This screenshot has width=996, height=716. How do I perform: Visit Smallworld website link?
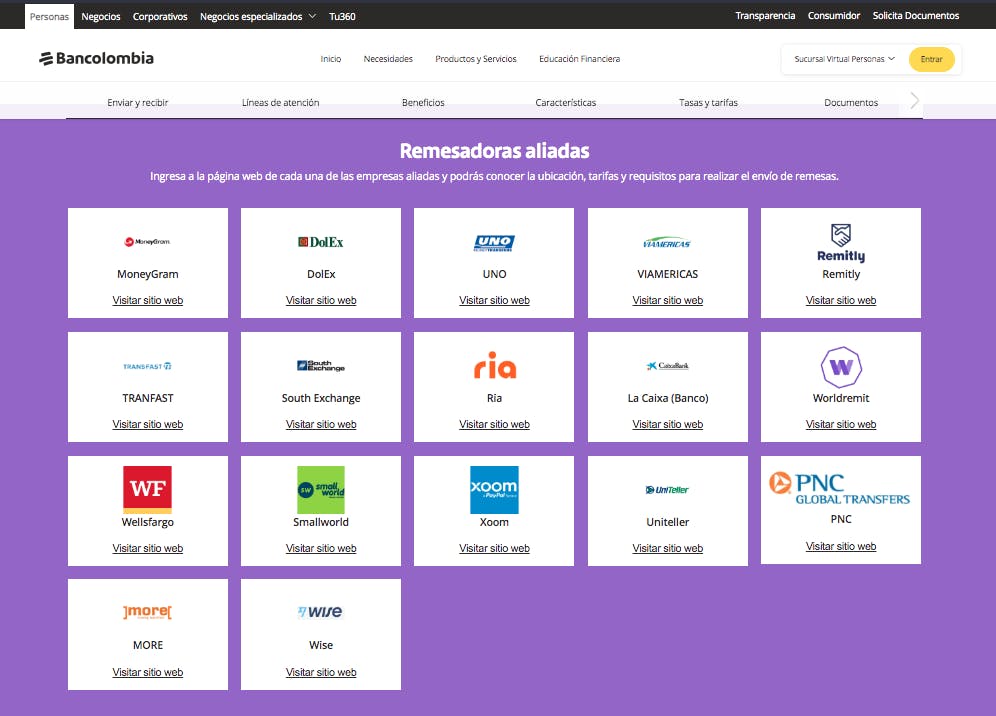[x=321, y=548]
